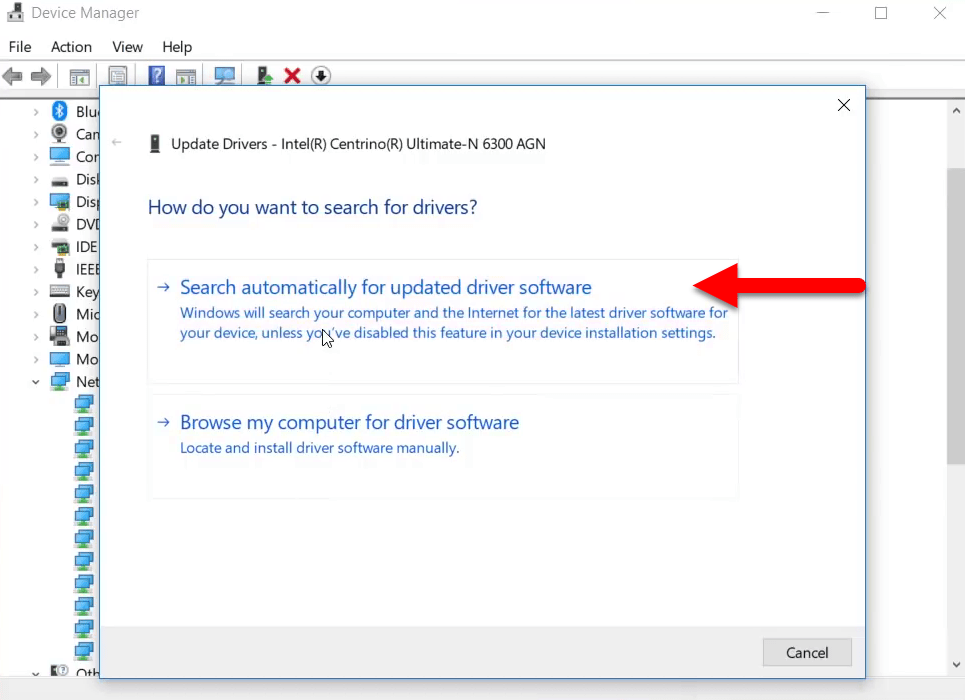Open the File menu
This screenshot has height=700, width=965.
point(20,47)
